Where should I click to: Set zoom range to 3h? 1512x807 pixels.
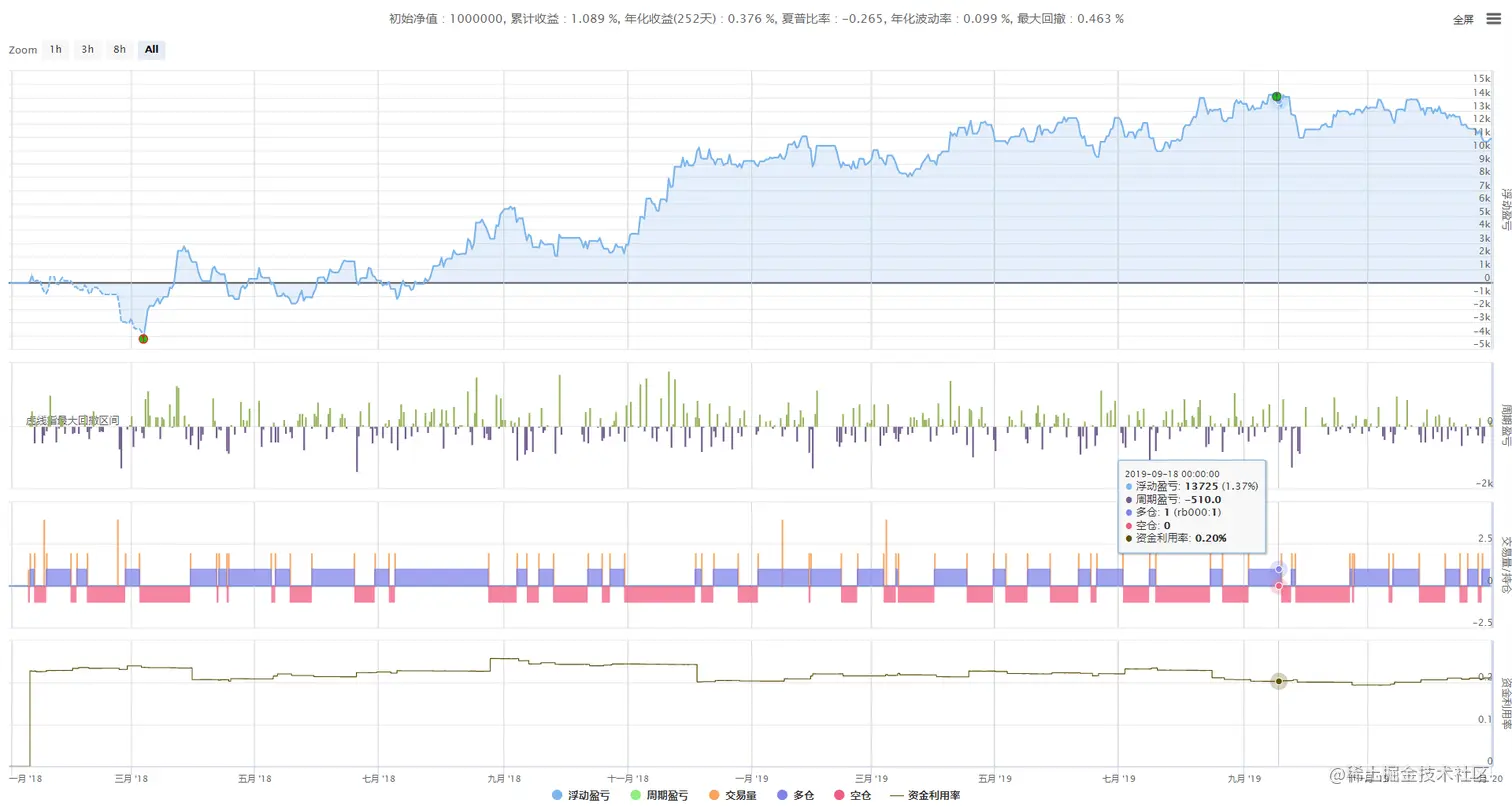(88, 49)
